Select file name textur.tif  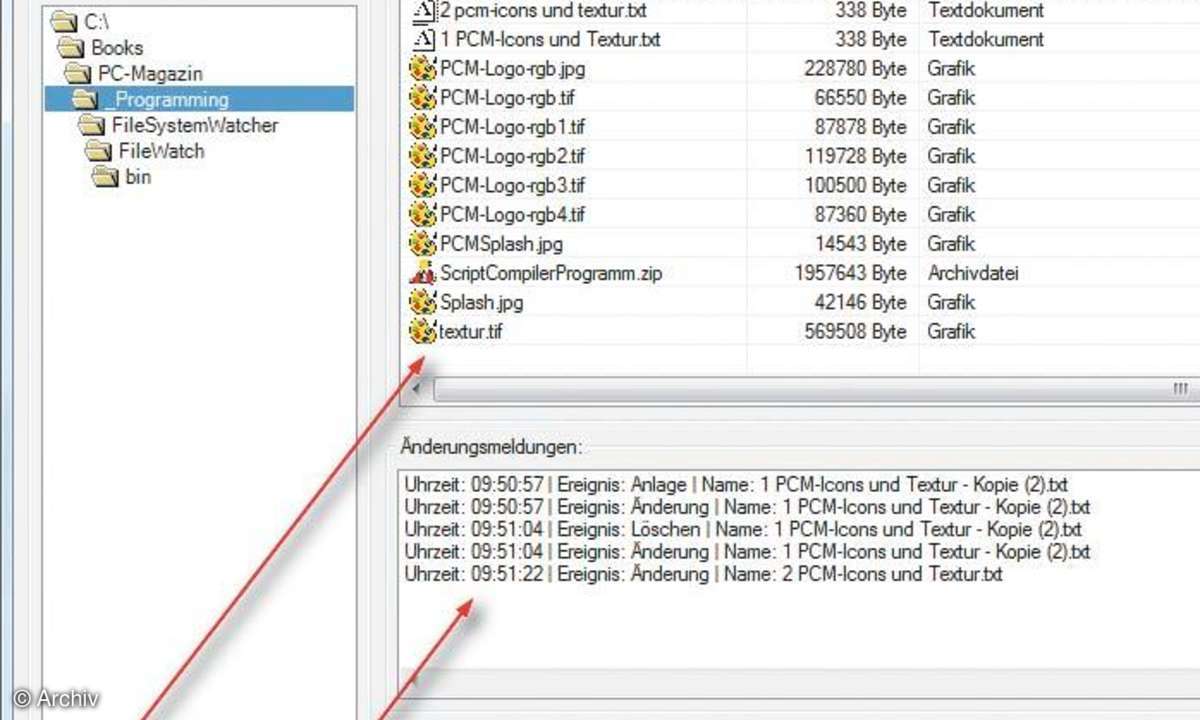tap(471, 330)
